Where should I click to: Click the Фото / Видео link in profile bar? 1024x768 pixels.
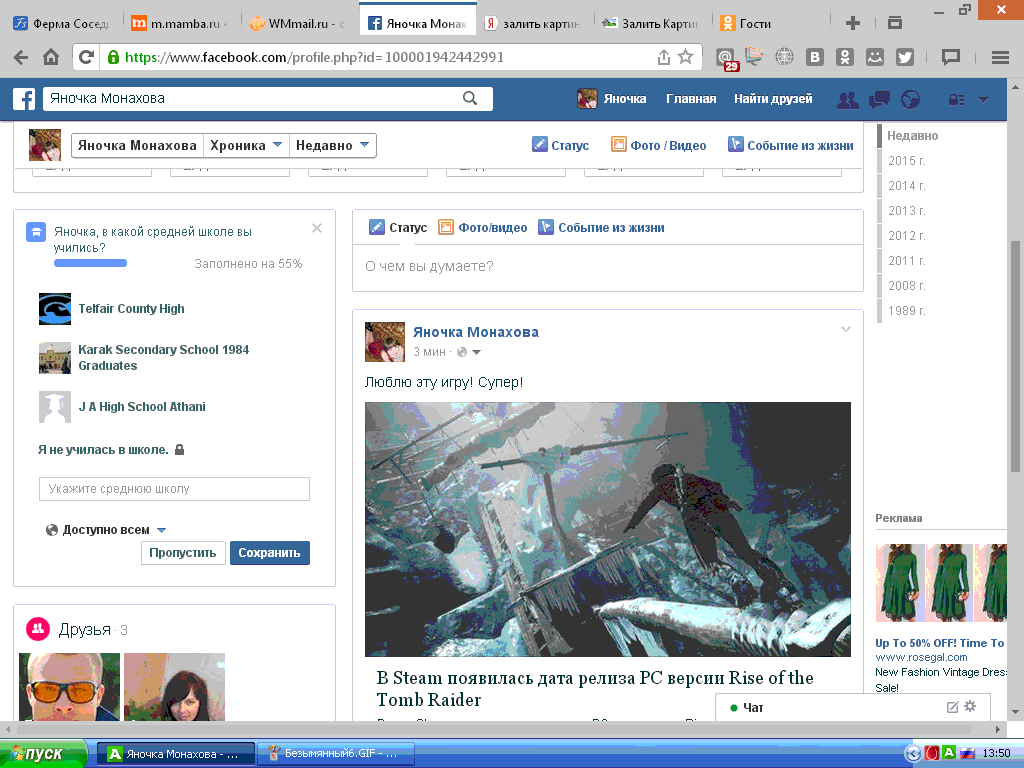tap(658, 145)
